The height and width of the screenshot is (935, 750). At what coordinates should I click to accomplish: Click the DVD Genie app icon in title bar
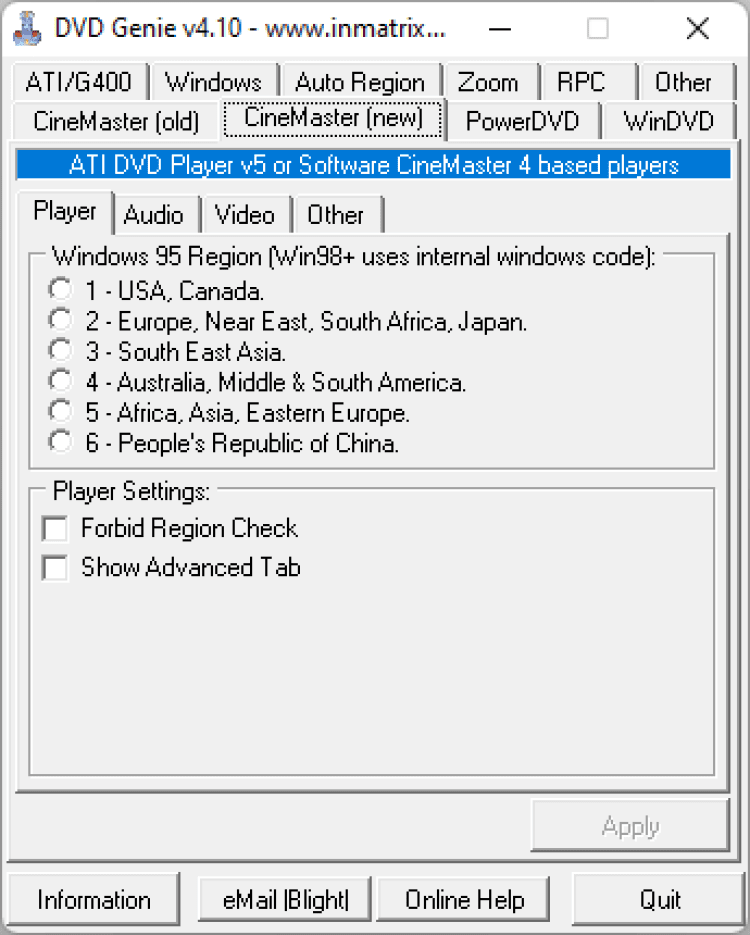click(x=27, y=29)
